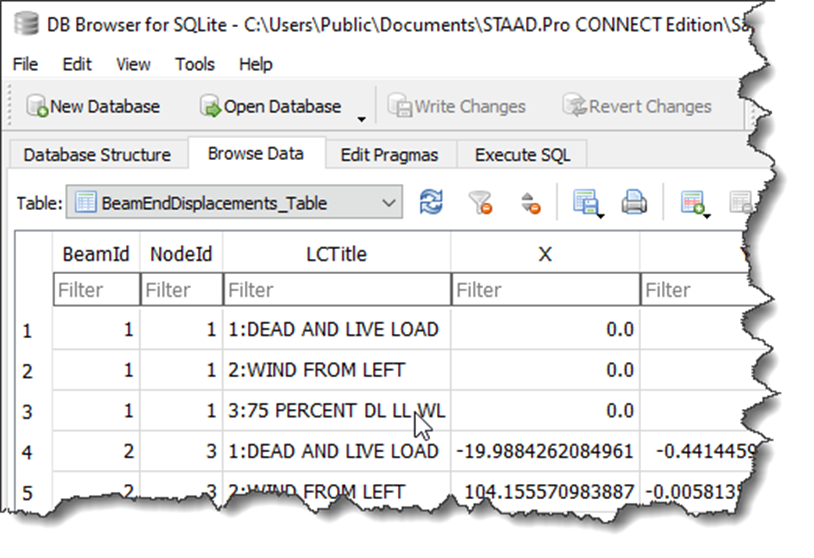Select row header 1
Screen dimensions: 814x558
point(33,330)
